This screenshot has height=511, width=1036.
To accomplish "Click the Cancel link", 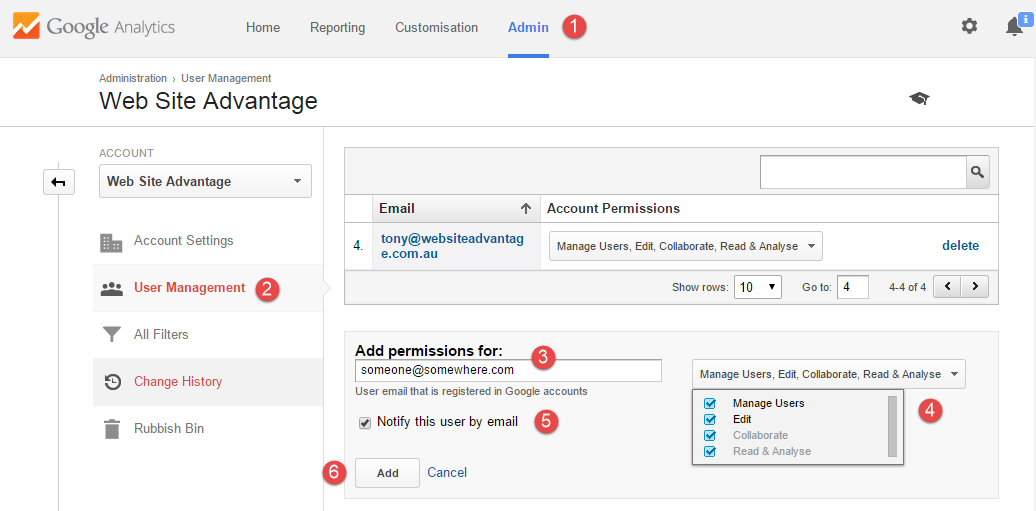I will (x=447, y=473).
